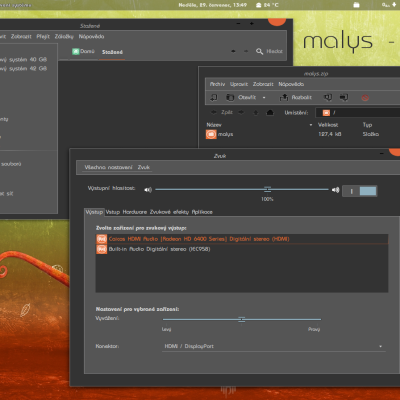Viewport: 400px width, 400px height.
Task: Open the Upravit menu in archive manager
Action: click(239, 84)
